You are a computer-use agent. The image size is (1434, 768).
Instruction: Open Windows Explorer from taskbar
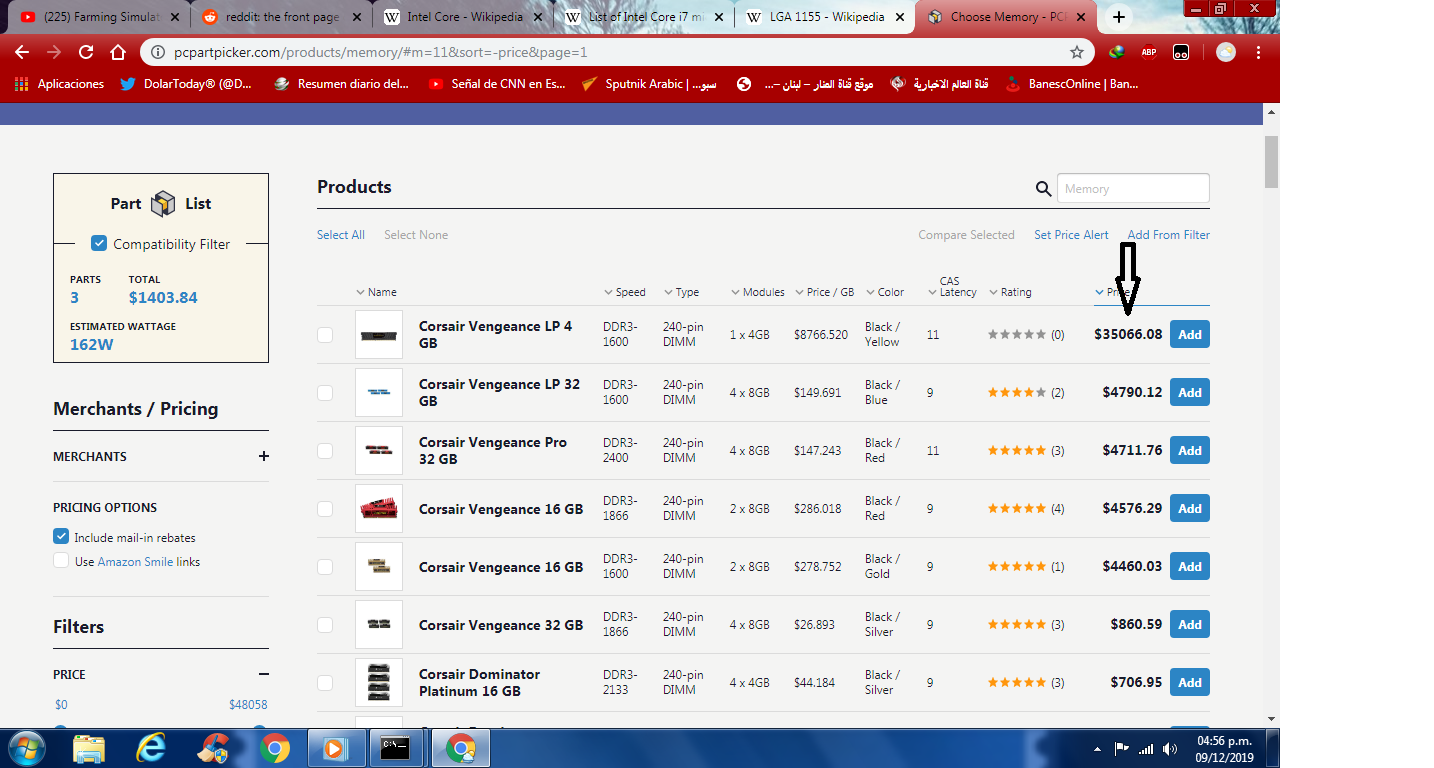[89, 747]
